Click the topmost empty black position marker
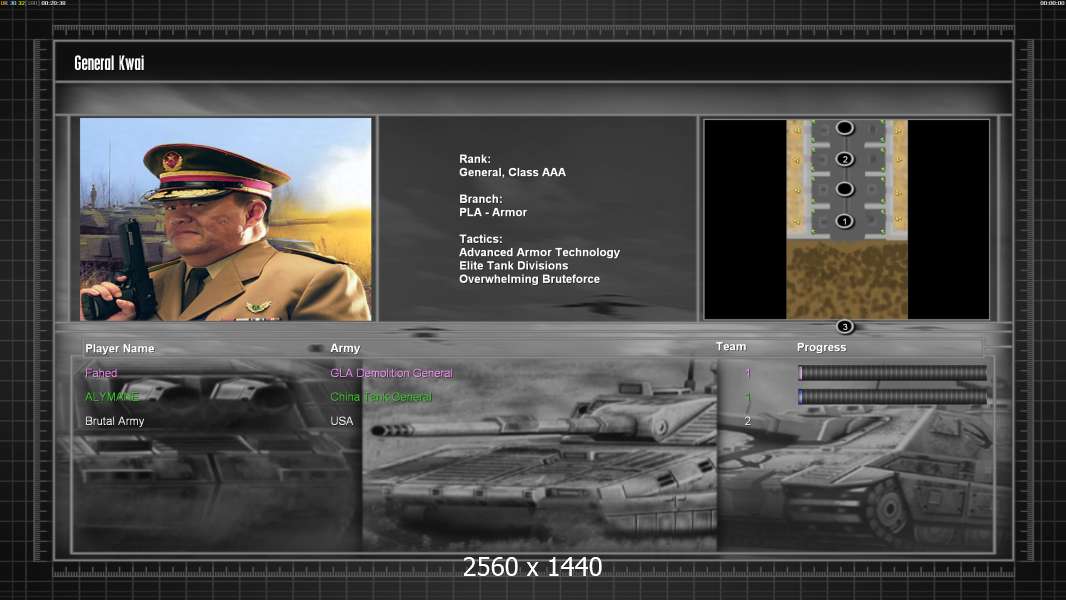The width and height of the screenshot is (1066, 600). pos(844,128)
